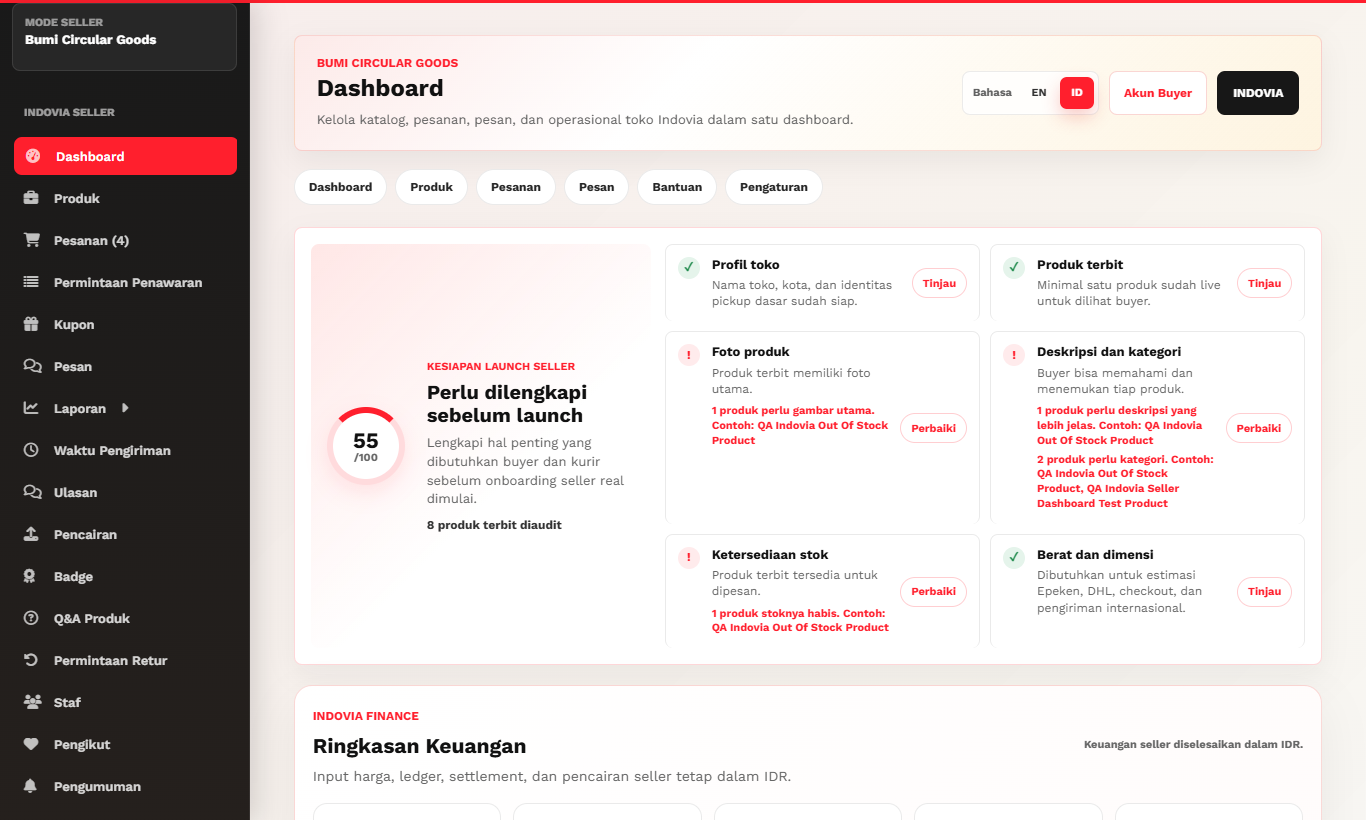1366x820 pixels.
Task: Click checkmark icon beside Berat dan dimensi
Action: coord(1014,557)
